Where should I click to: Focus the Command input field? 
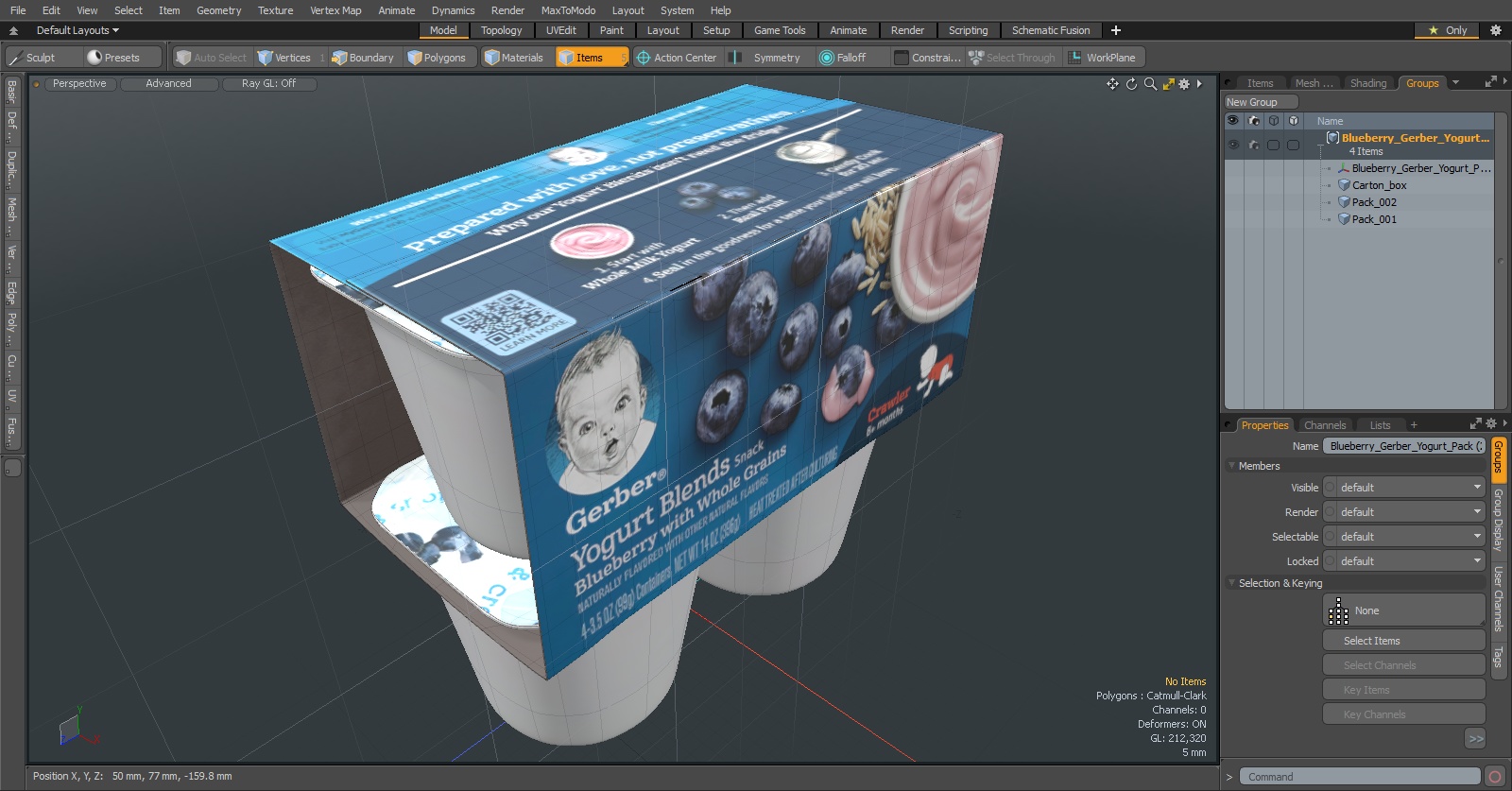tap(1360, 777)
